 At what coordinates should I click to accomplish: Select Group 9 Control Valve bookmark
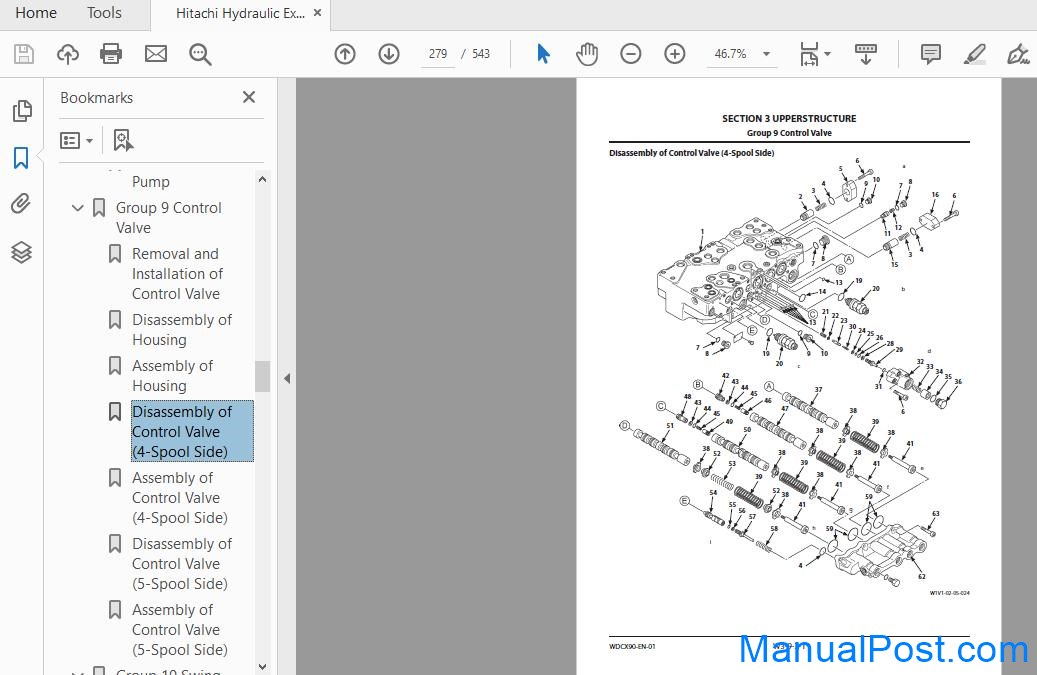[x=169, y=218]
